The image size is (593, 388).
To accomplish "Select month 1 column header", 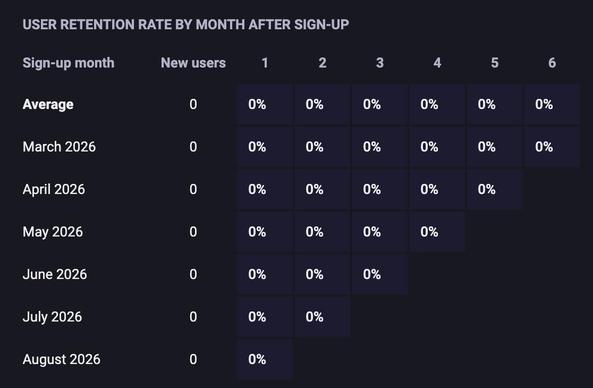I will (265, 63).
